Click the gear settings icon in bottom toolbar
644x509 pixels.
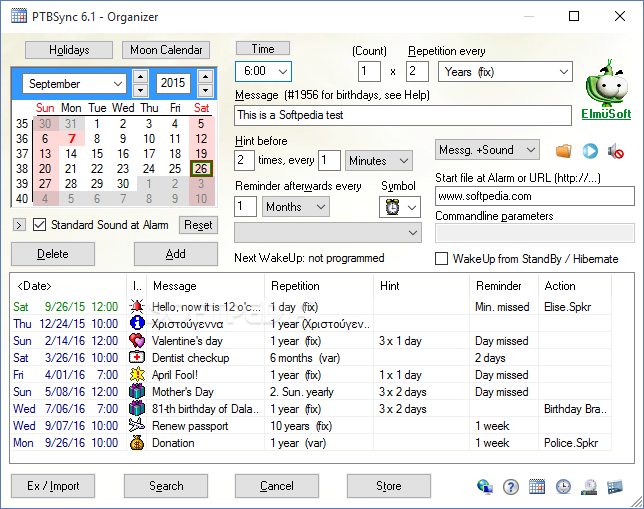click(589, 487)
